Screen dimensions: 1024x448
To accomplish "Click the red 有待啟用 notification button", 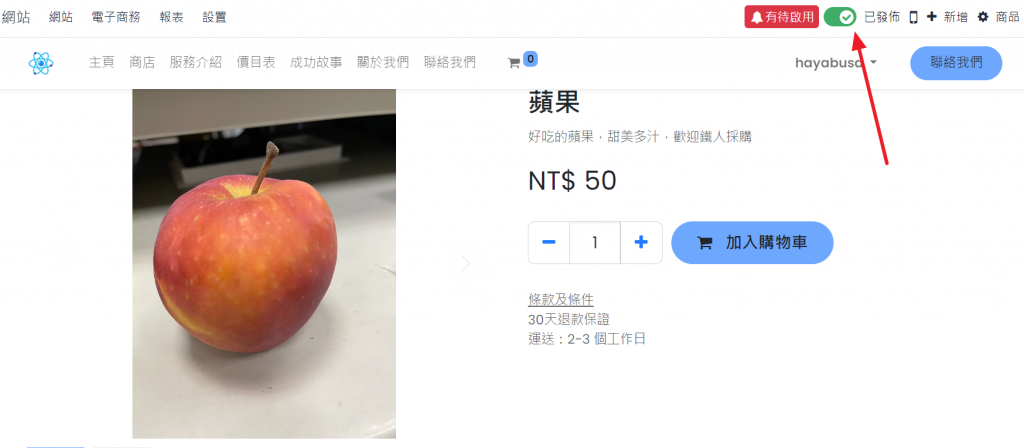I will tap(782, 17).
